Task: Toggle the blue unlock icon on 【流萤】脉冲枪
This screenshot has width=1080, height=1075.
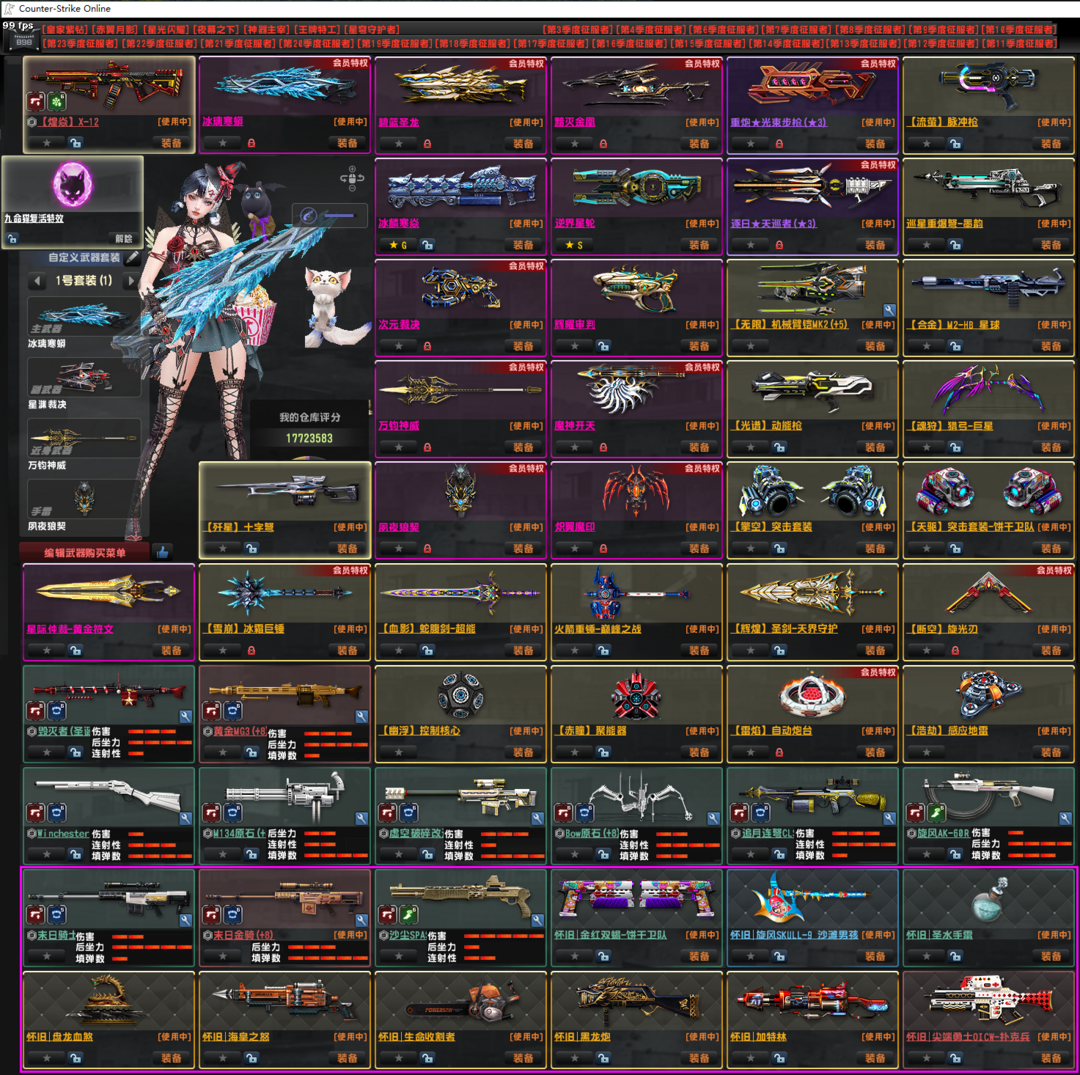Action: [955, 143]
